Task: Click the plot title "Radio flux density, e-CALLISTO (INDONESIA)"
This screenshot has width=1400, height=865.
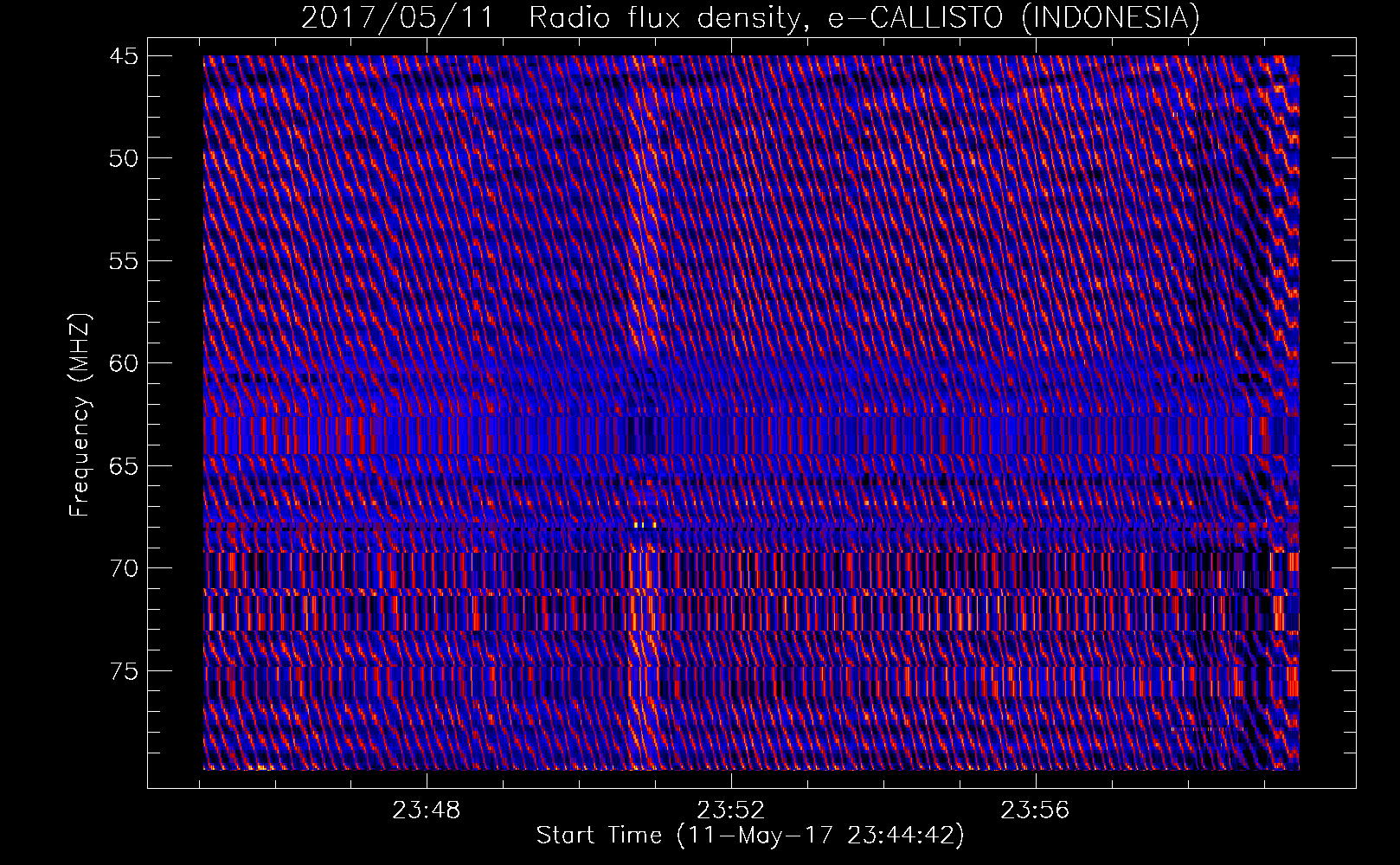Action: 864,17
